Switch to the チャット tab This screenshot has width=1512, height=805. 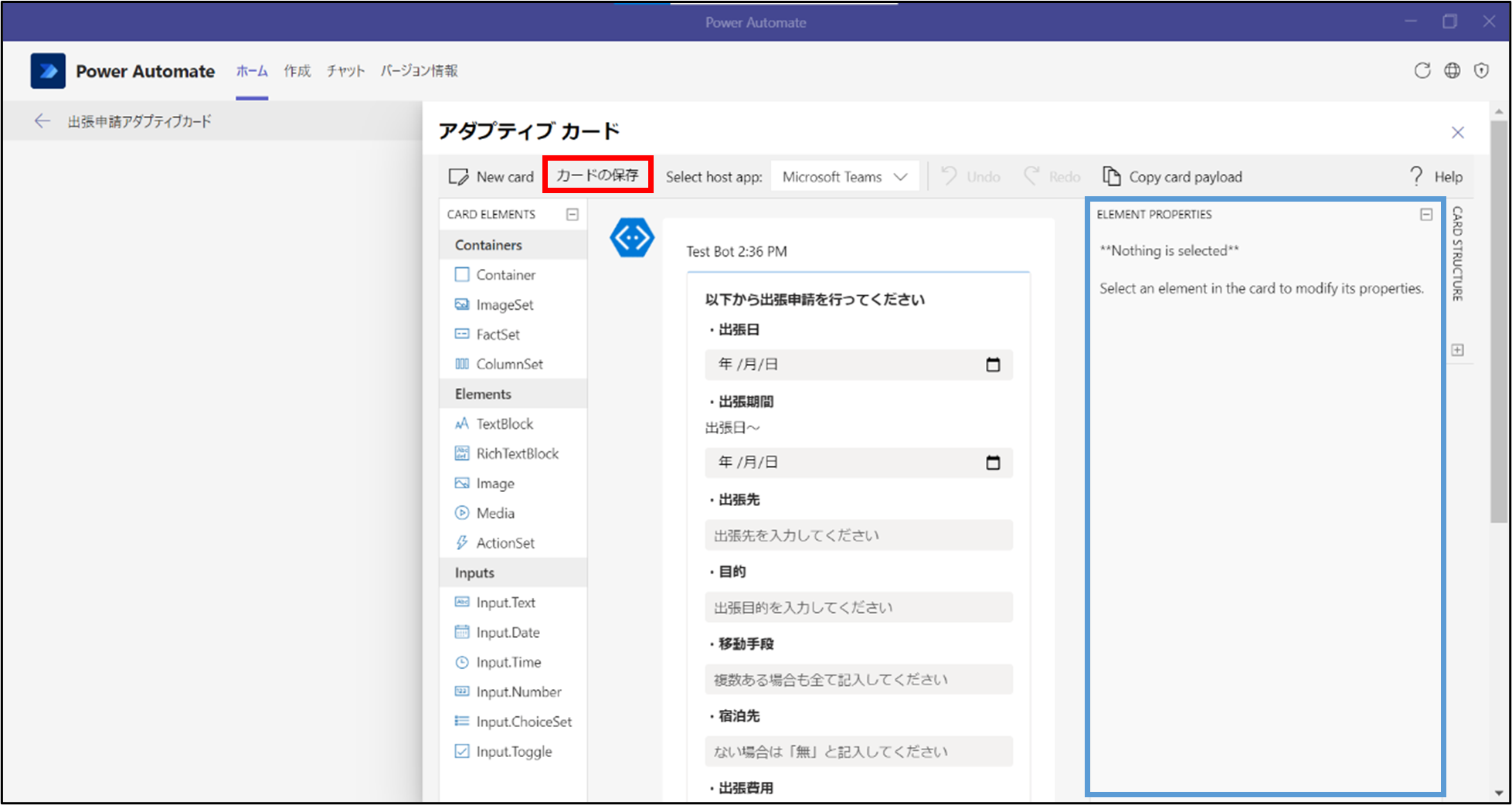coord(345,71)
